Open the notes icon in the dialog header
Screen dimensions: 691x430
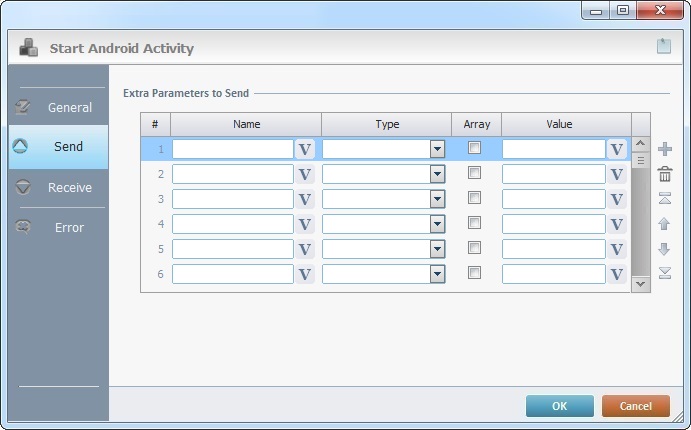click(663, 46)
